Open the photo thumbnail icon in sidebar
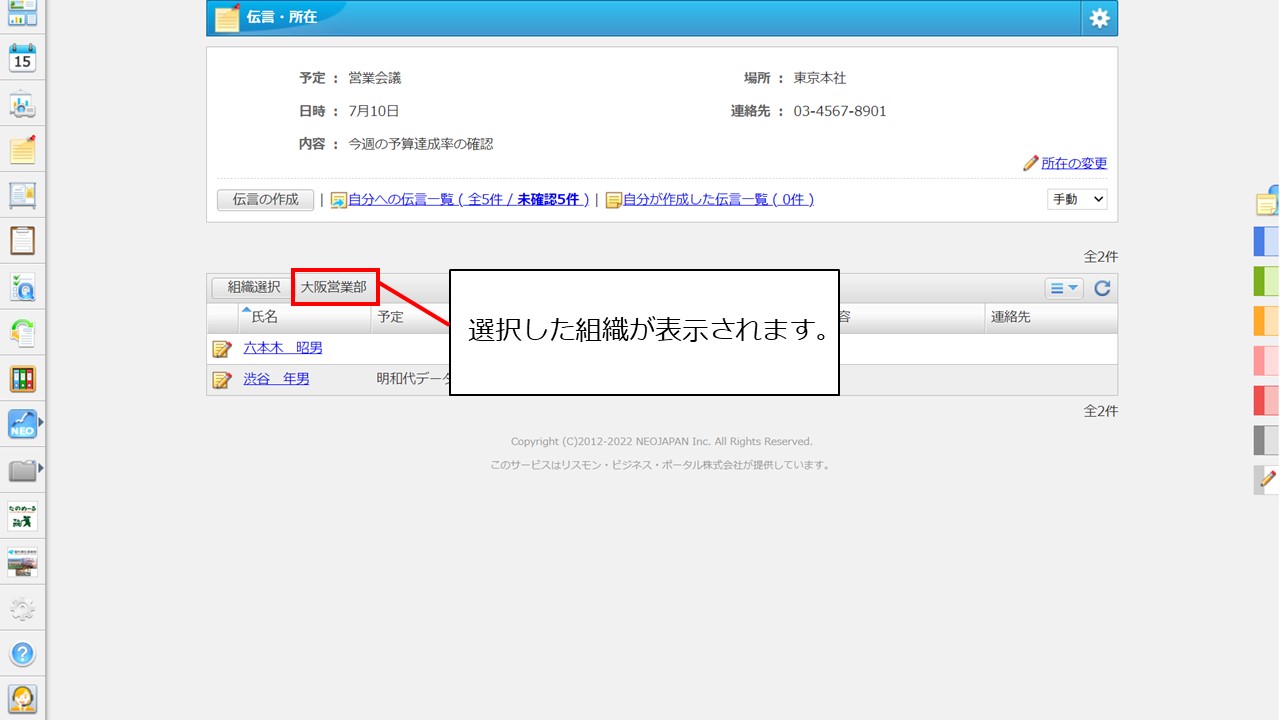This screenshot has height=720, width=1280. point(22,562)
